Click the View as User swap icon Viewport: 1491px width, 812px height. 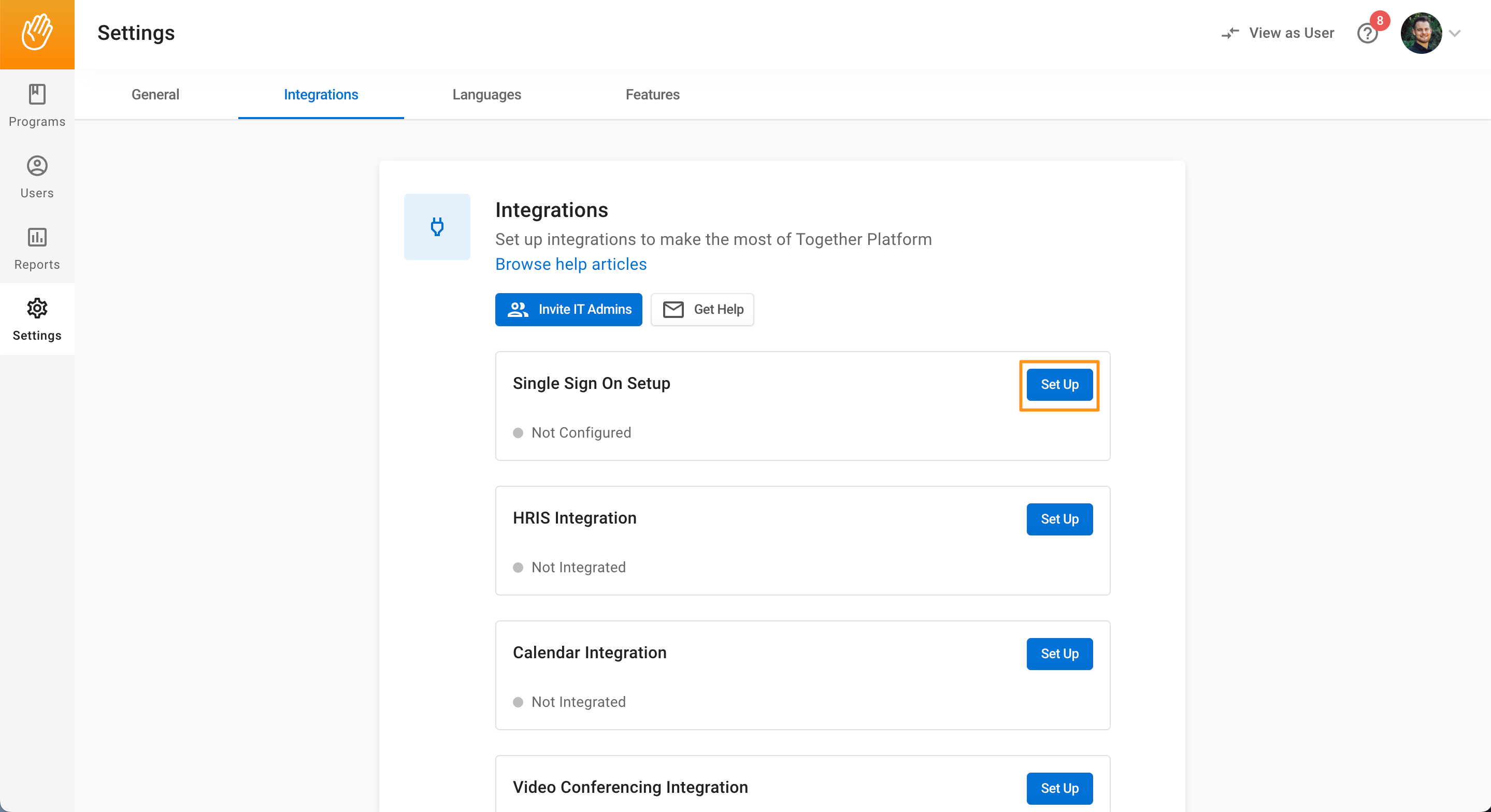click(x=1230, y=34)
